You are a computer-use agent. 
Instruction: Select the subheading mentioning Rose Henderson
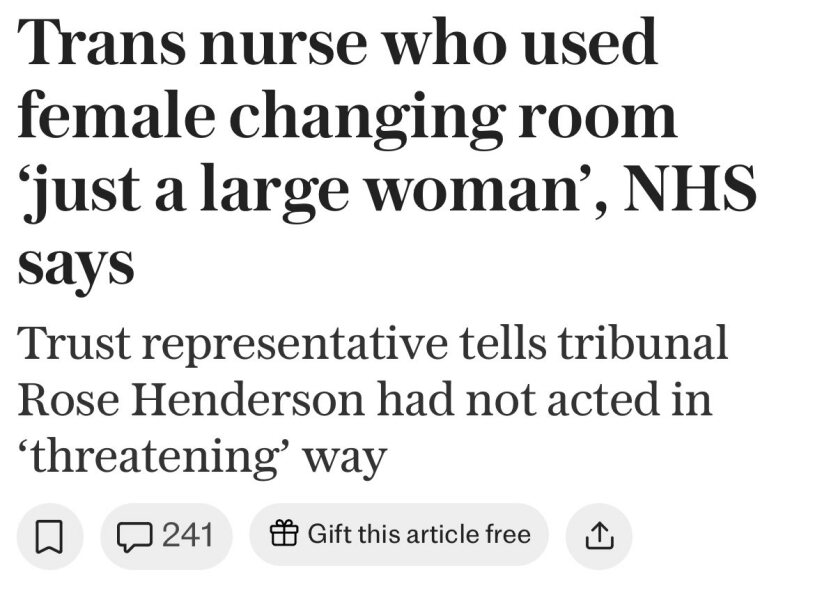tap(370, 395)
